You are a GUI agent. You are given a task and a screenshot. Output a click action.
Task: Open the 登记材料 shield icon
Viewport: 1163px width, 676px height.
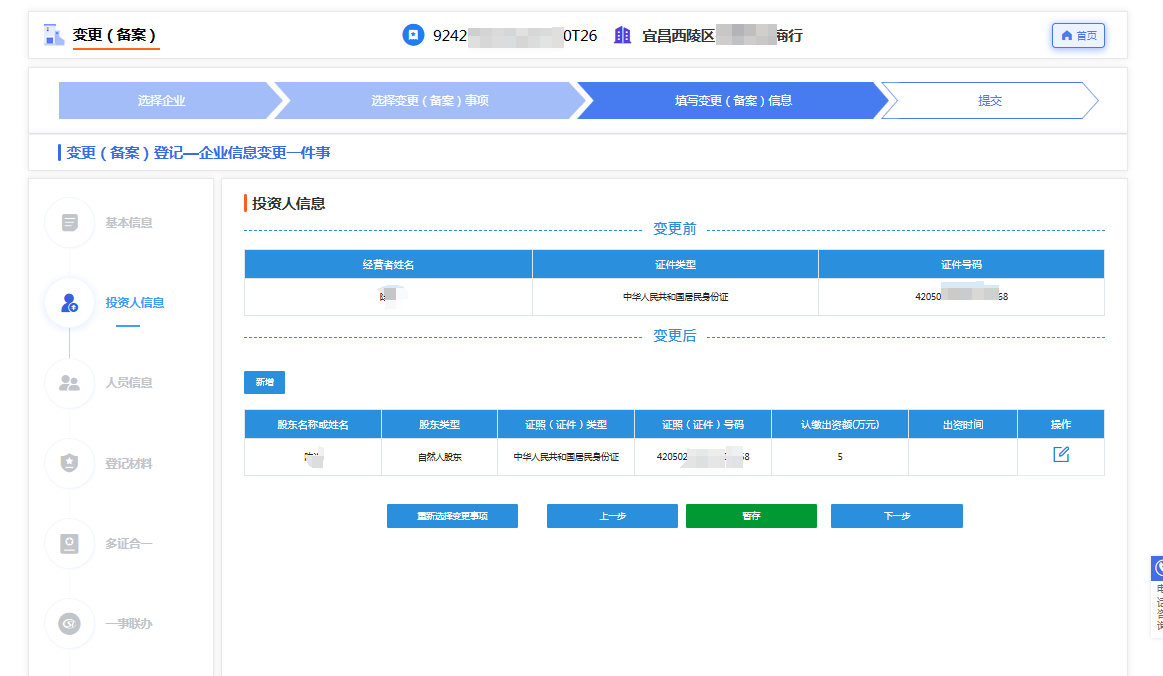click(69, 464)
